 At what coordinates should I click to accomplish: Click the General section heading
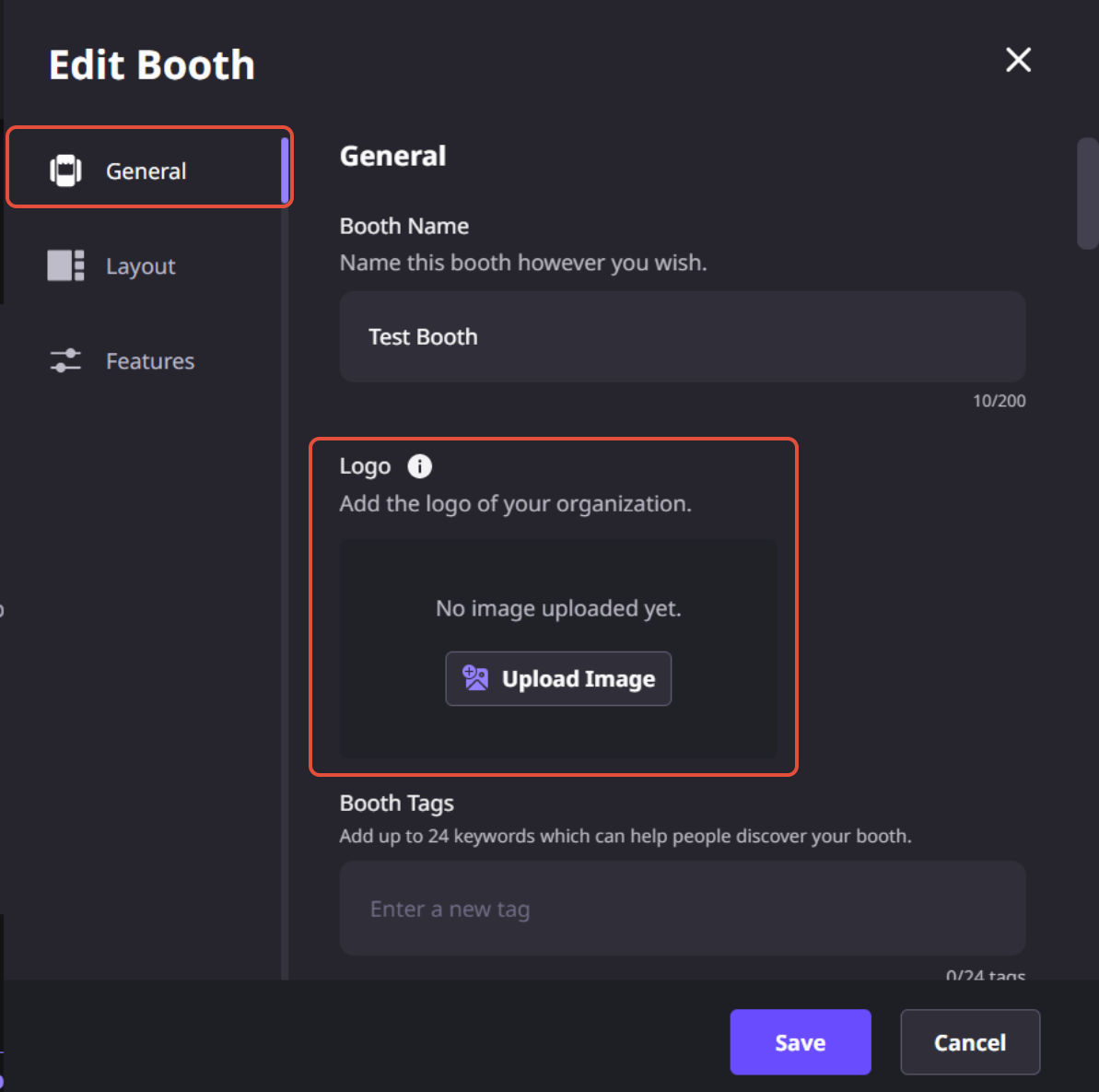tap(393, 156)
